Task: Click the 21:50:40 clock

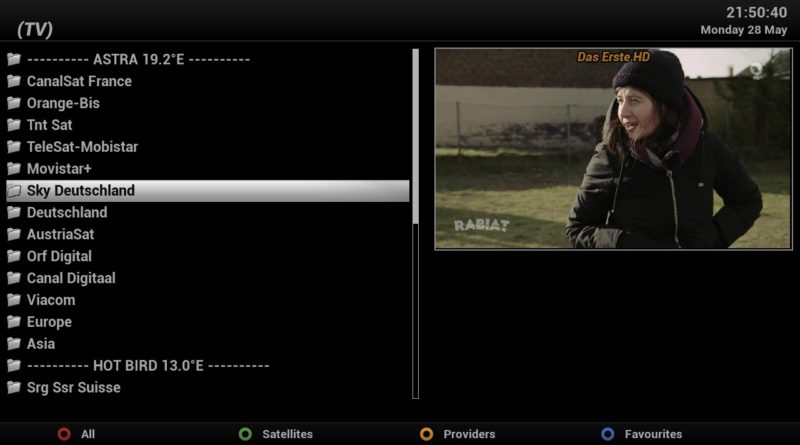Action: pos(757,13)
